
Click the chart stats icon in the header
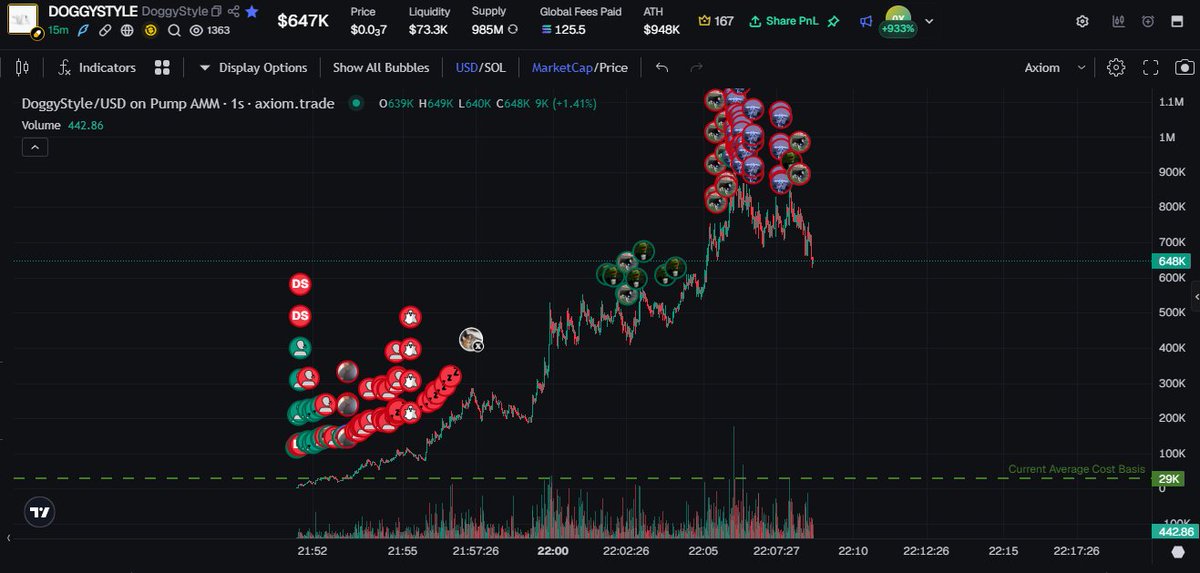point(1118,21)
